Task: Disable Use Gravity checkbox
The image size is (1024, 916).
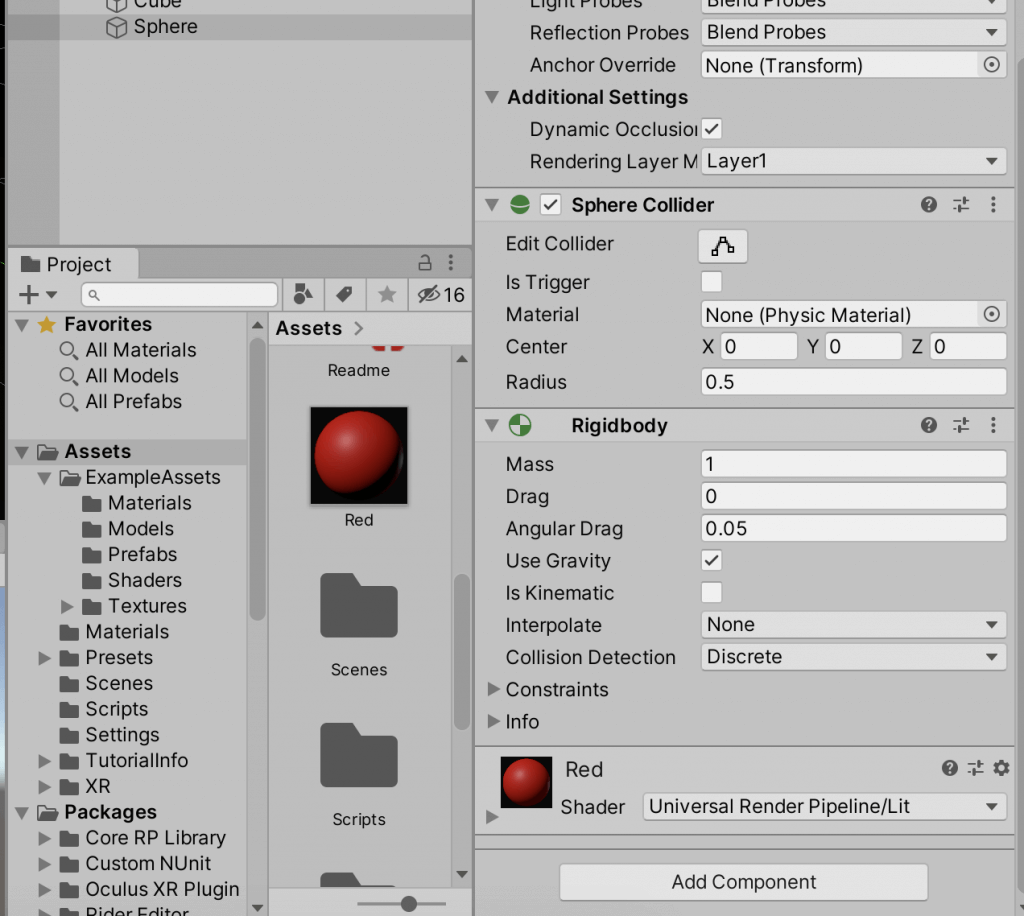Action: (x=711, y=560)
